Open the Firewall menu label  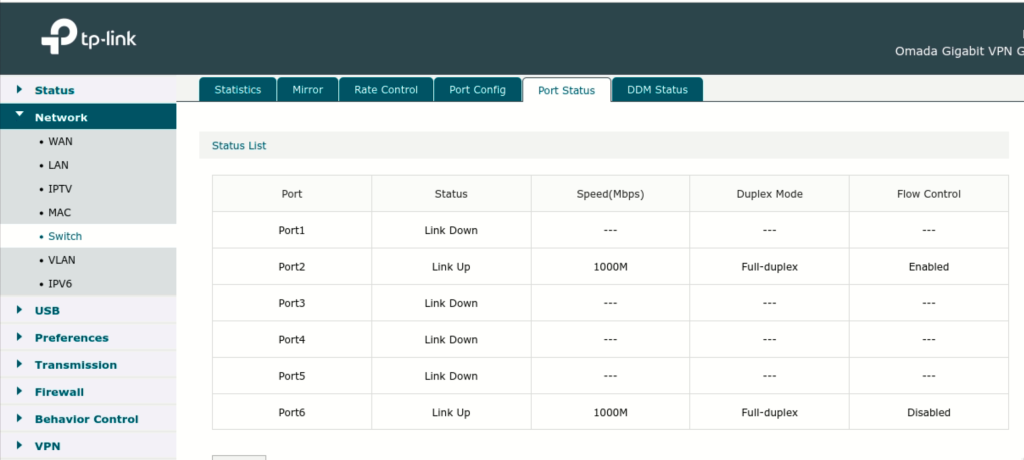tap(59, 392)
